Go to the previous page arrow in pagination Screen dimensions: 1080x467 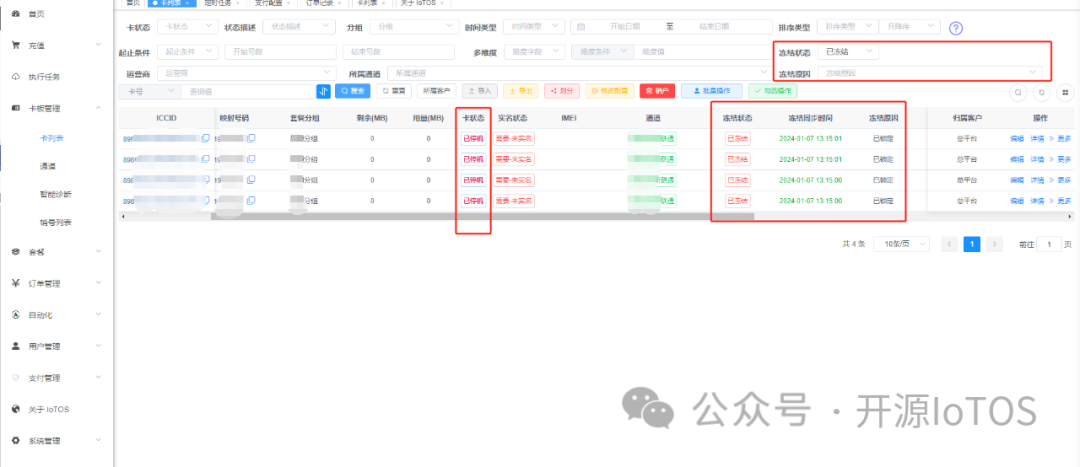(949, 244)
